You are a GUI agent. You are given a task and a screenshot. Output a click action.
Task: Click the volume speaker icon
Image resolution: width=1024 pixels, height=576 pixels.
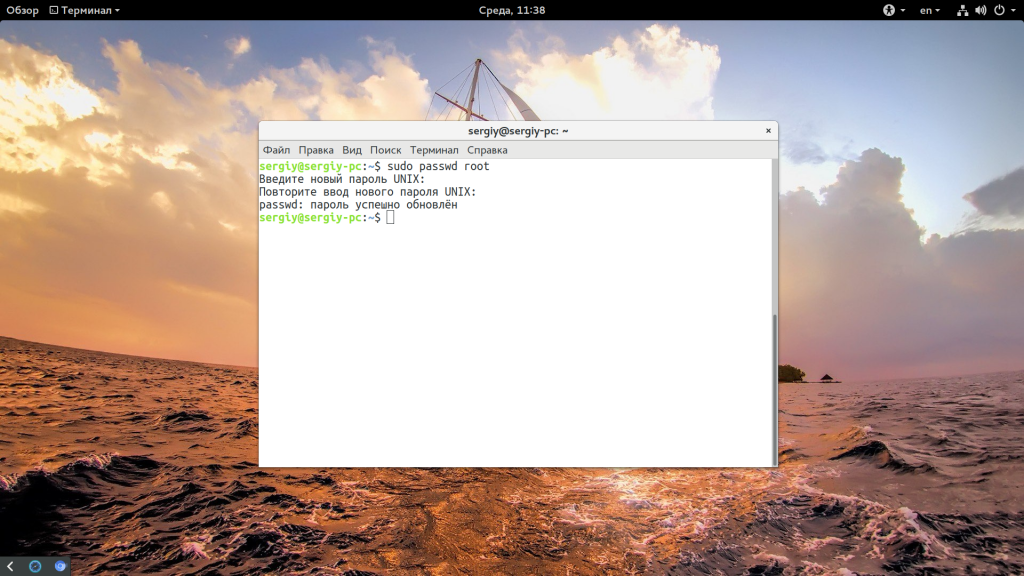coord(980,10)
